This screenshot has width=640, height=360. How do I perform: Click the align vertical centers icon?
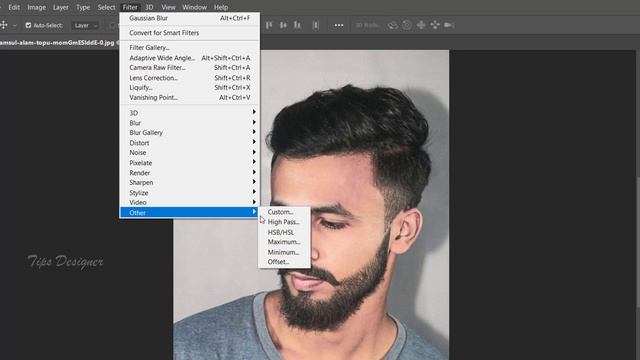point(283,25)
